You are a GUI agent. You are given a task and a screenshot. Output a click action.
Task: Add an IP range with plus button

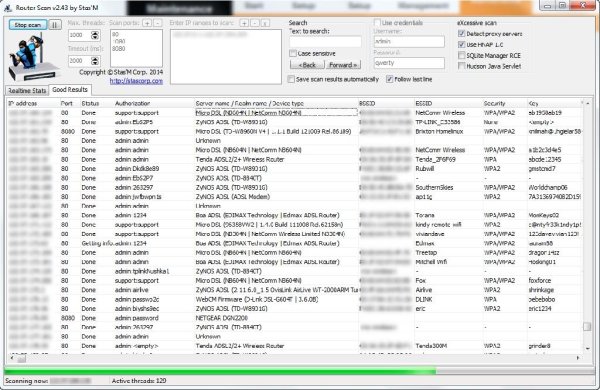(244, 23)
